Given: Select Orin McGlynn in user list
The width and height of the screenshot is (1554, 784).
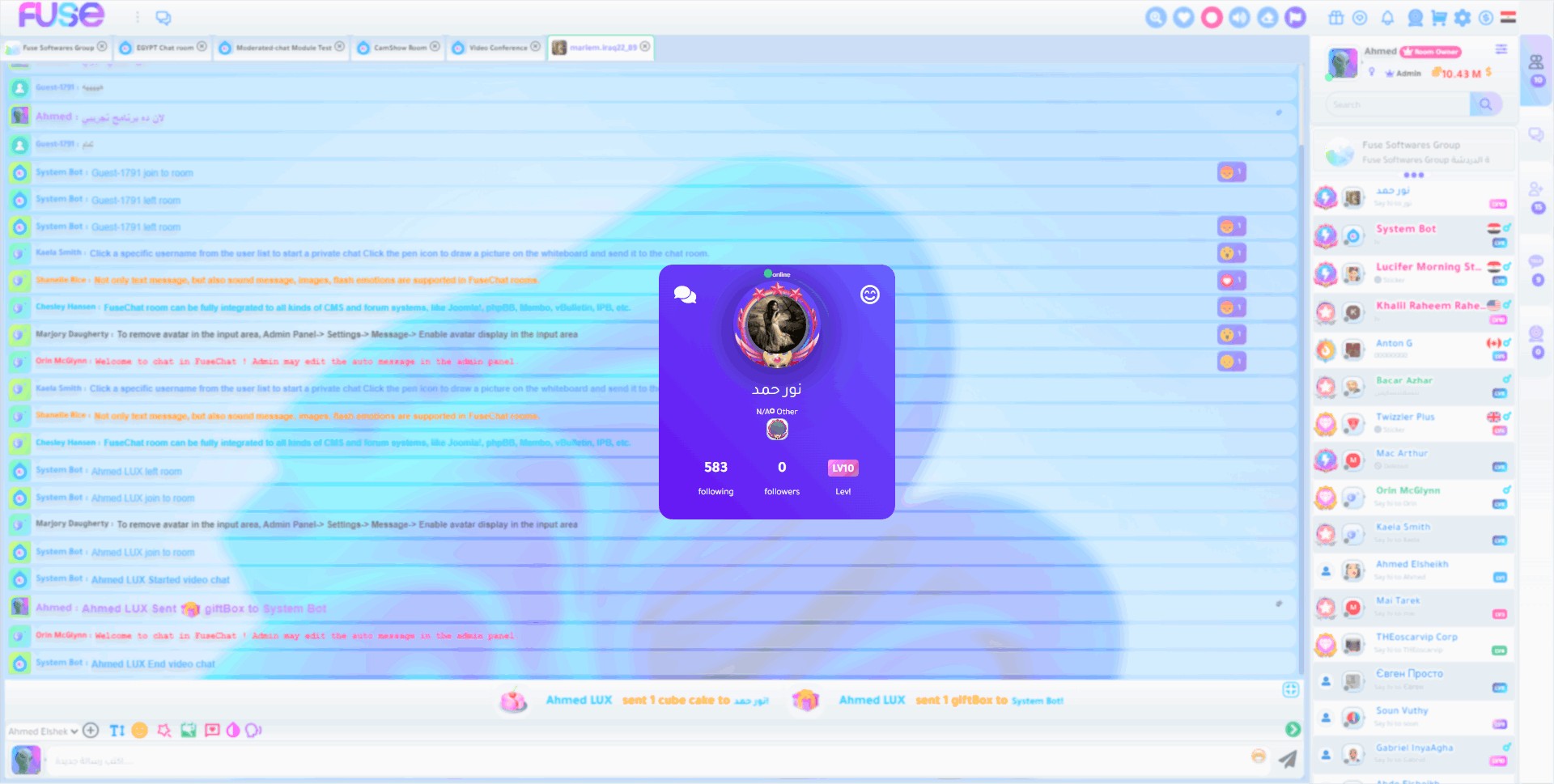Looking at the screenshot, I should [x=1412, y=496].
